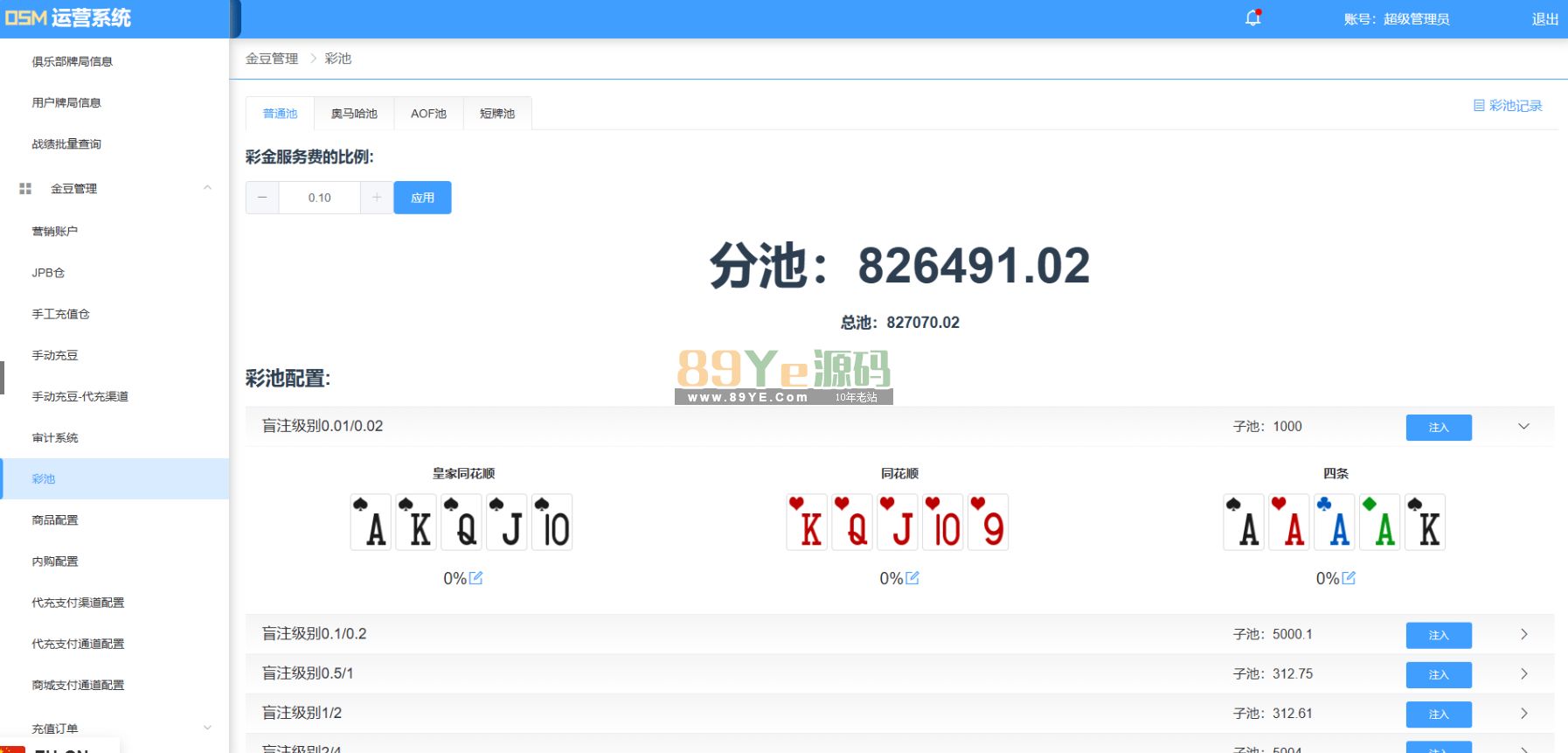This screenshot has height=753, width=1568.
Task: Collapse the 盲注级别0.01/0.02 section
Action: click(1523, 427)
